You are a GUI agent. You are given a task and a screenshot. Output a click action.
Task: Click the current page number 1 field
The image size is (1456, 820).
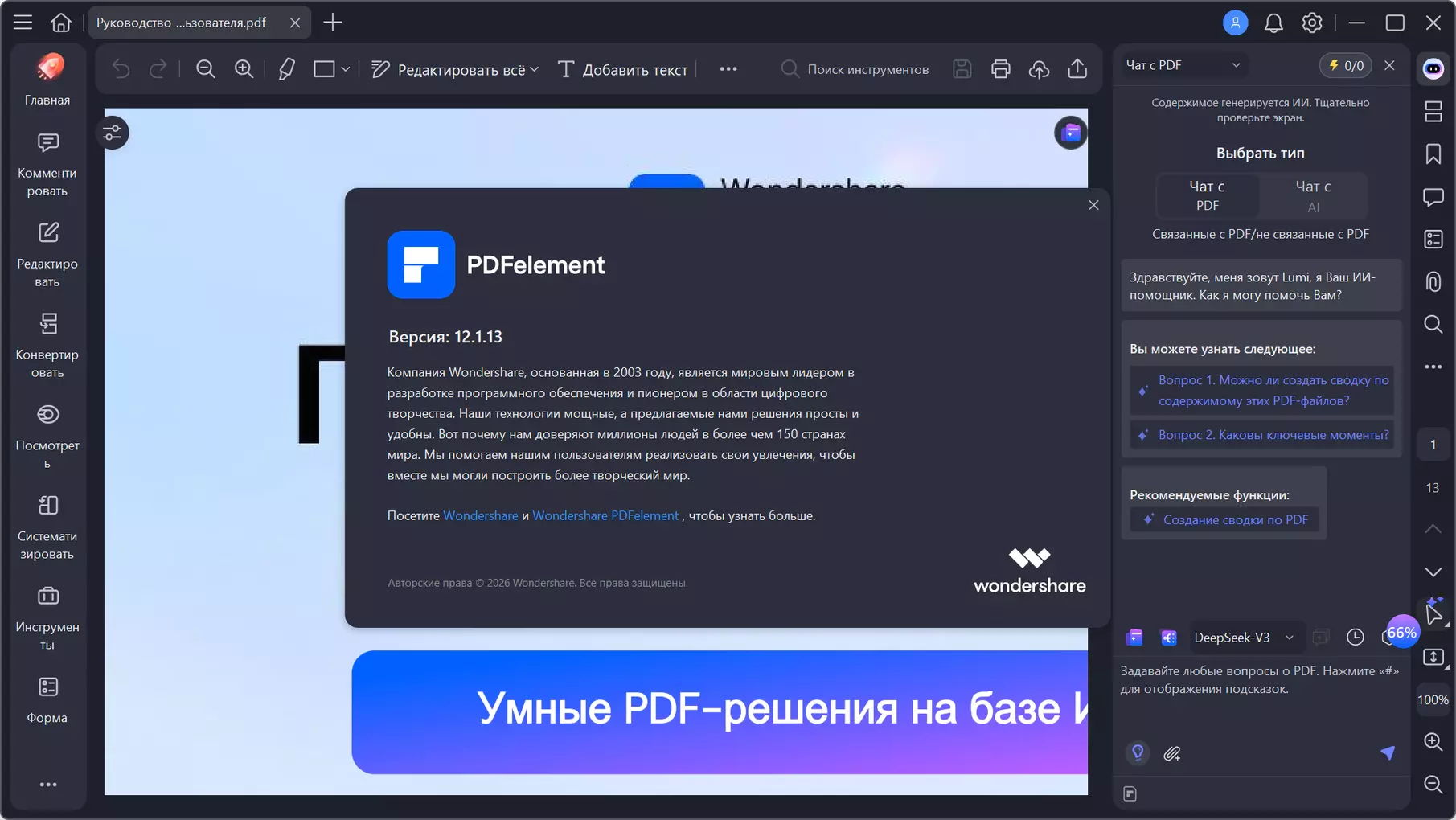[x=1433, y=445]
